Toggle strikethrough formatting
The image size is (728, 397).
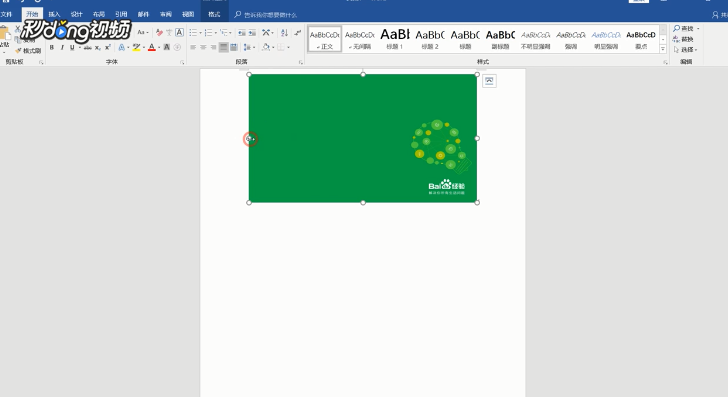(87, 47)
